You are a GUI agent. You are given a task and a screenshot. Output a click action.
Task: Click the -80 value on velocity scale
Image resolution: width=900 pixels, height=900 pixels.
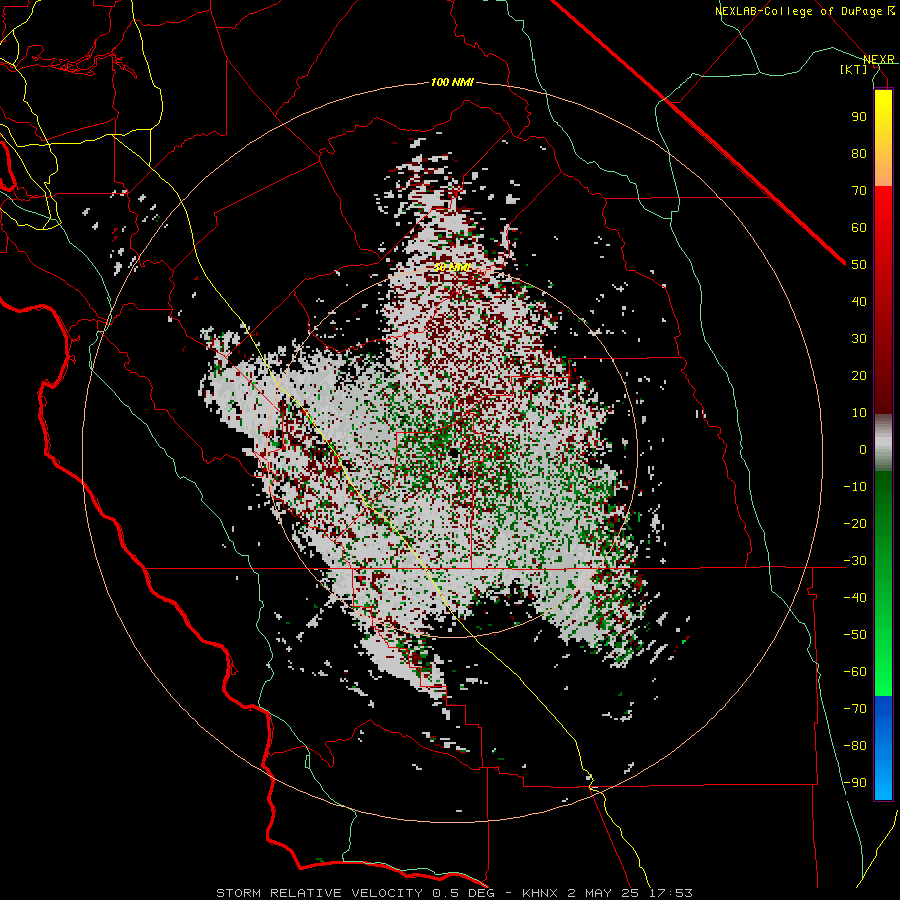tap(855, 746)
